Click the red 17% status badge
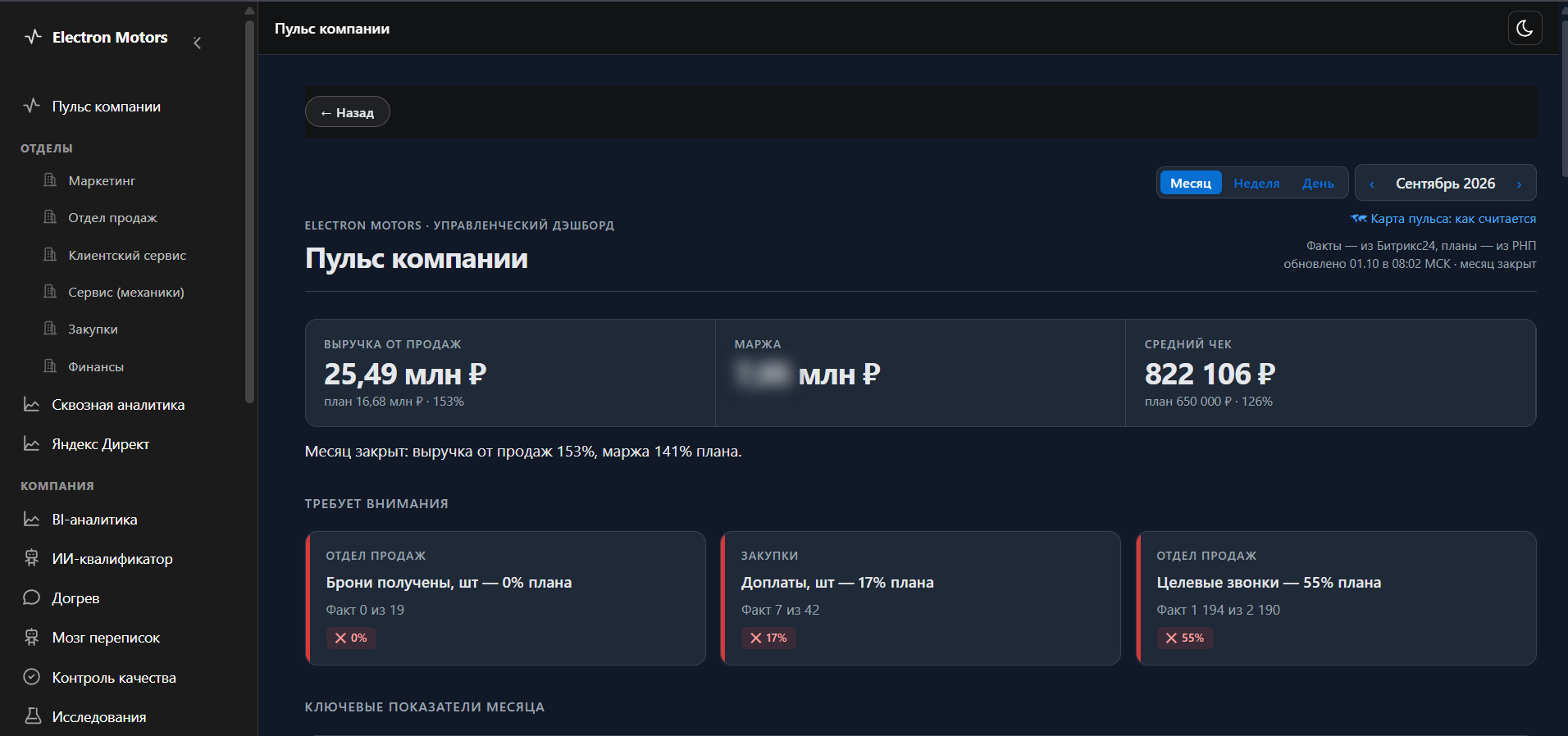 [768, 638]
